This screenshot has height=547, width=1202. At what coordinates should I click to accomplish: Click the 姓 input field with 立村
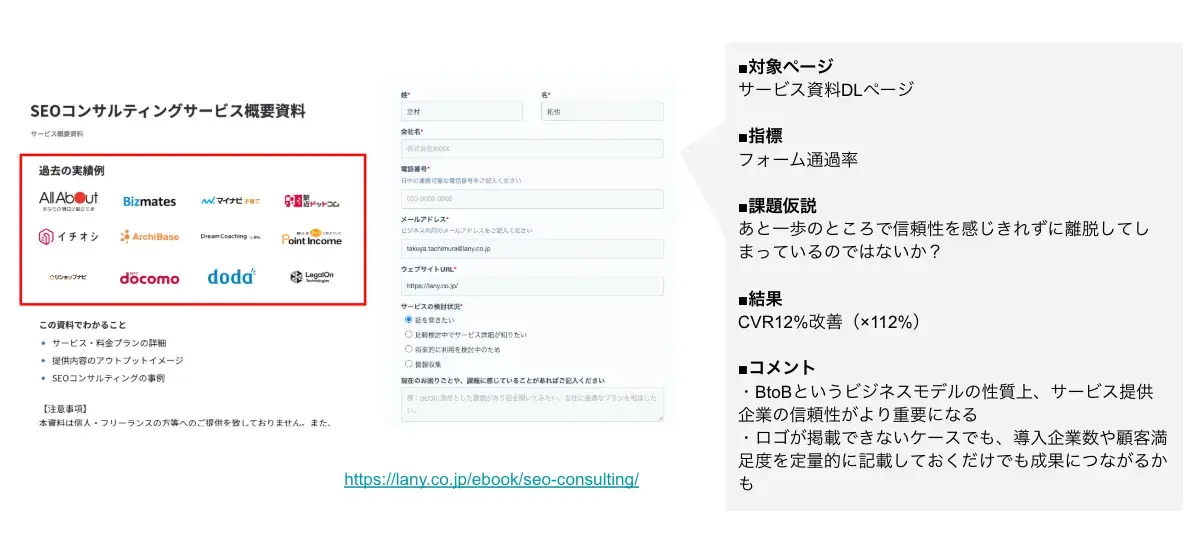pos(461,112)
